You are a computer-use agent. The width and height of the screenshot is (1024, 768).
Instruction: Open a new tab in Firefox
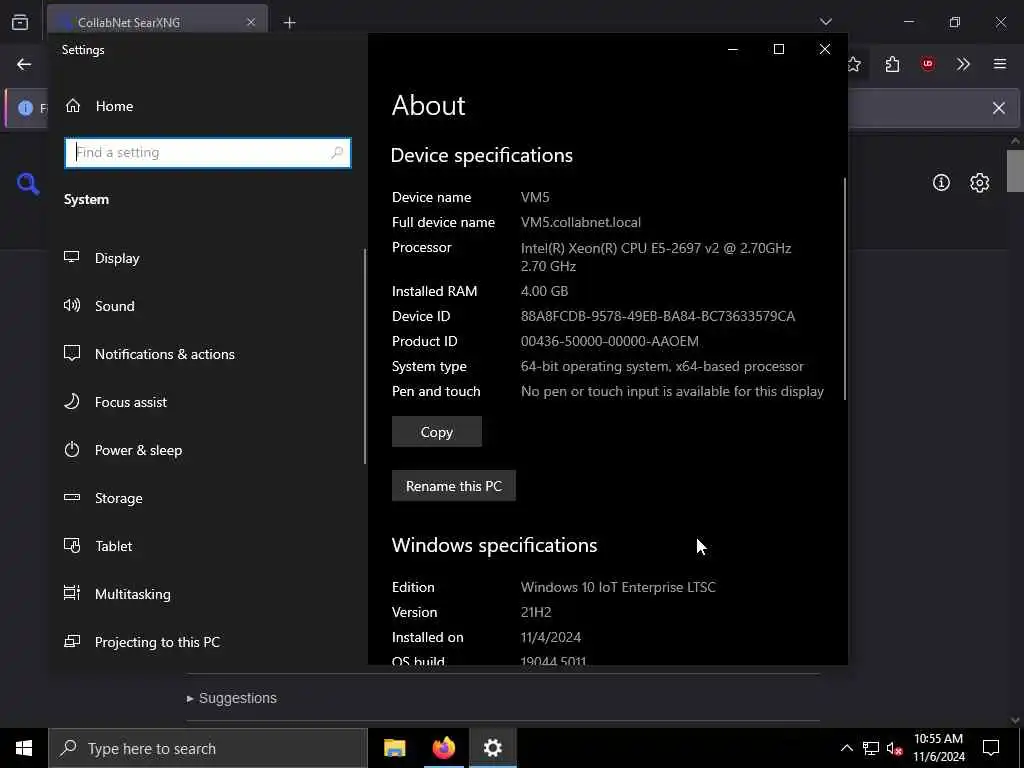(x=289, y=23)
